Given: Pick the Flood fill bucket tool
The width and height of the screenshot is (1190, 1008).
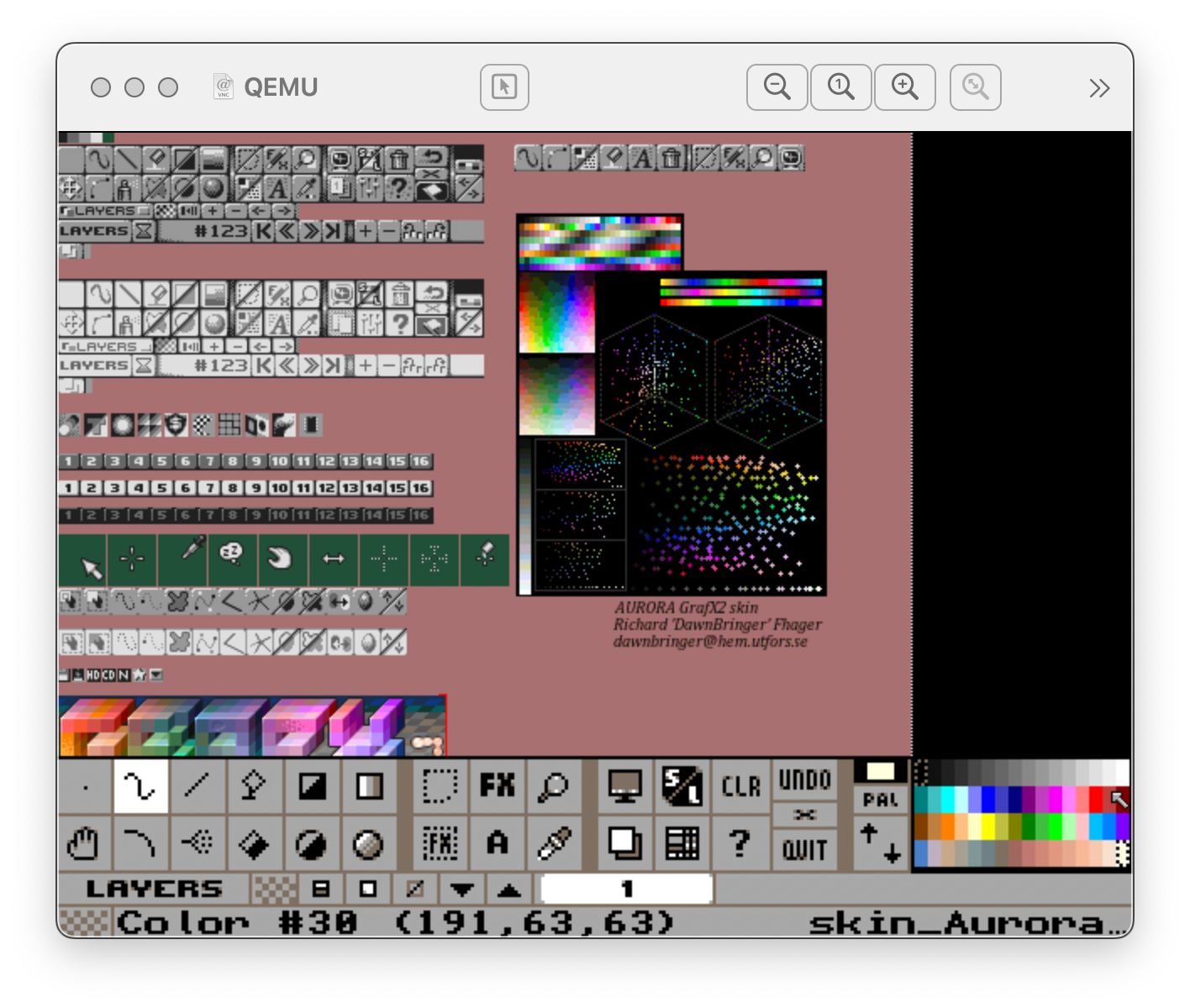Looking at the screenshot, I should click(x=253, y=843).
